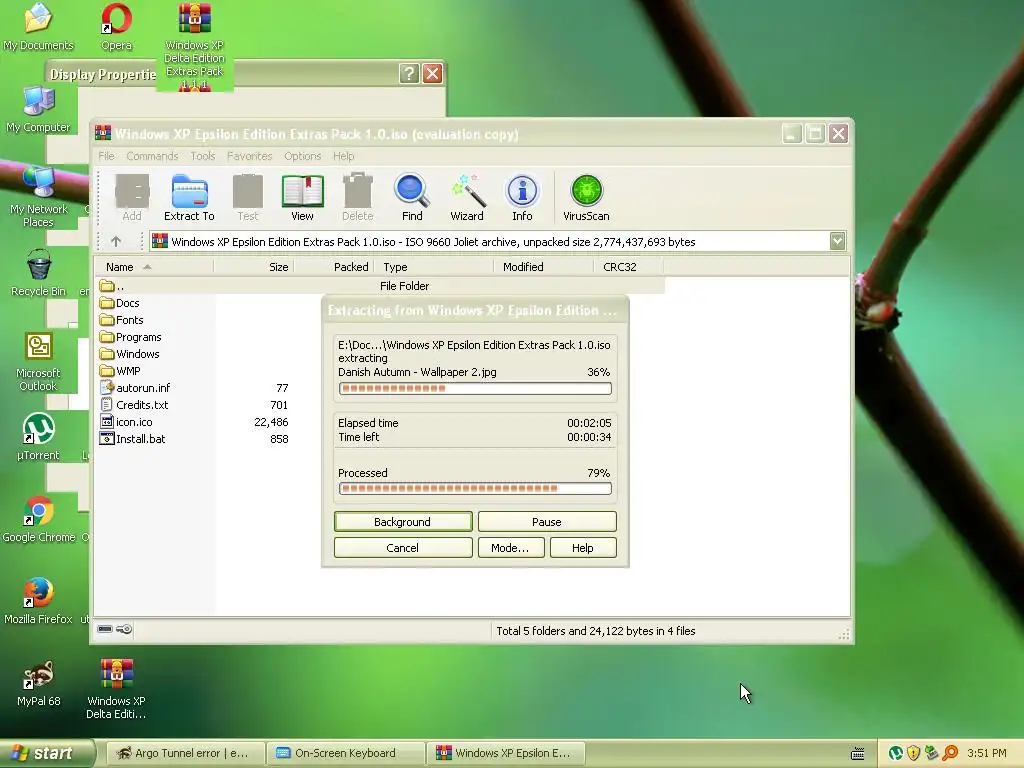Click the Processed progress bar at 79%

pyautogui.click(x=475, y=488)
